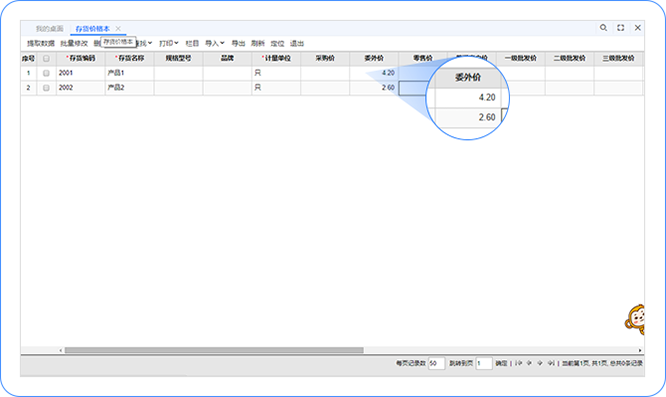
Task: Click the horizontal scrollbar thumb
Action: 214,350
